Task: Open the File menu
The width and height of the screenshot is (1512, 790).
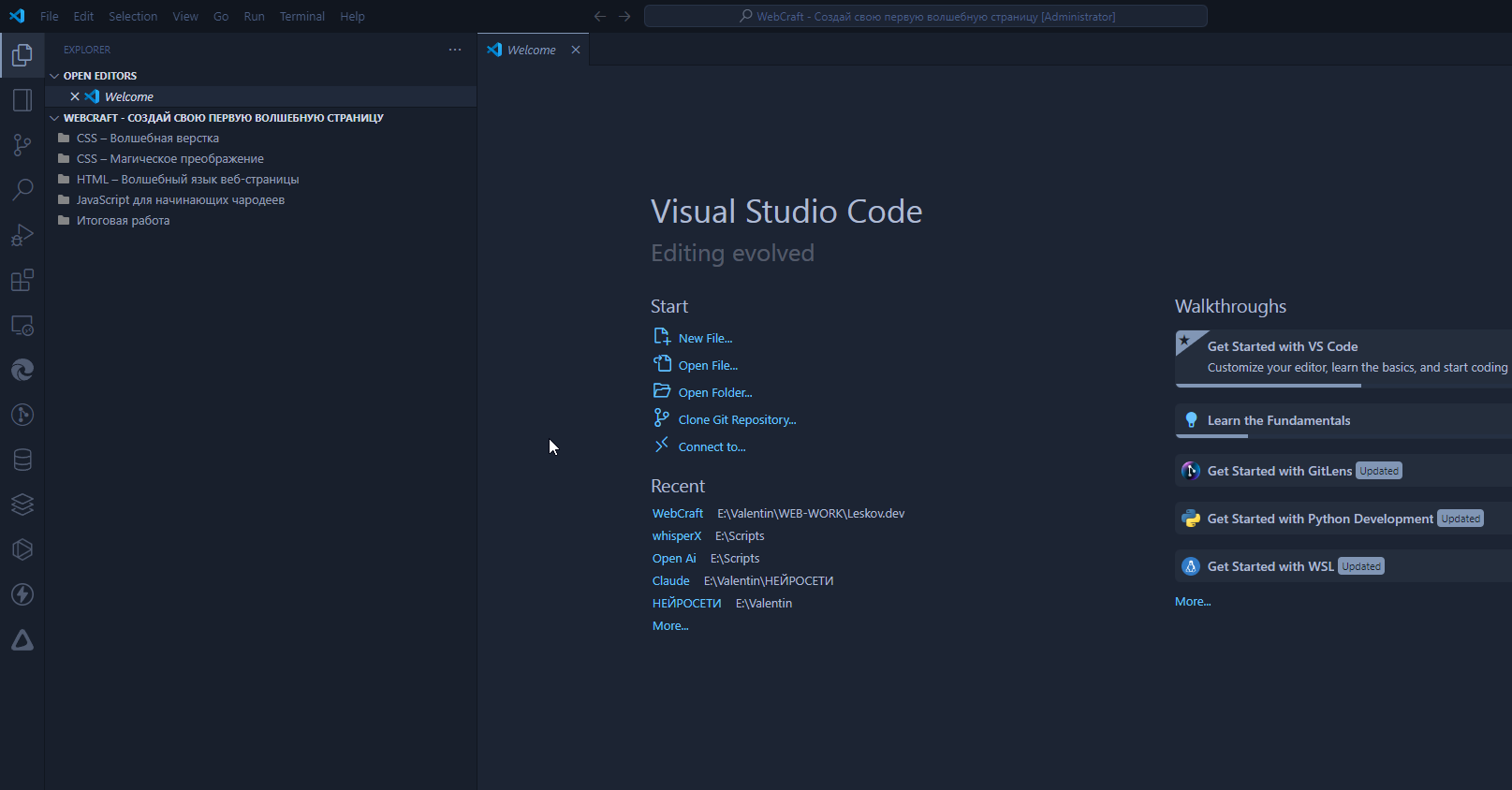Action: [50, 16]
